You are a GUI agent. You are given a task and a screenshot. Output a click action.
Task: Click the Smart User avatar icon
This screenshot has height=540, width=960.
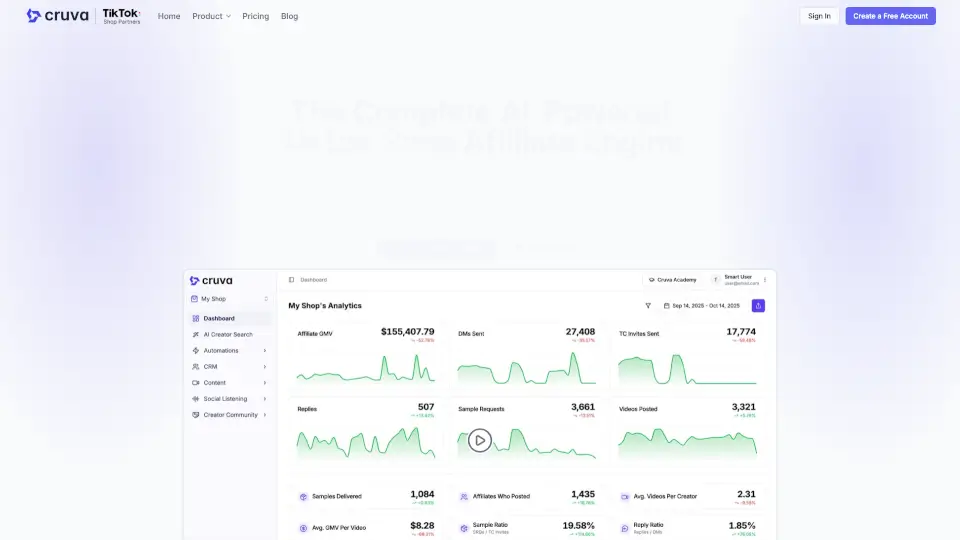[x=716, y=280]
